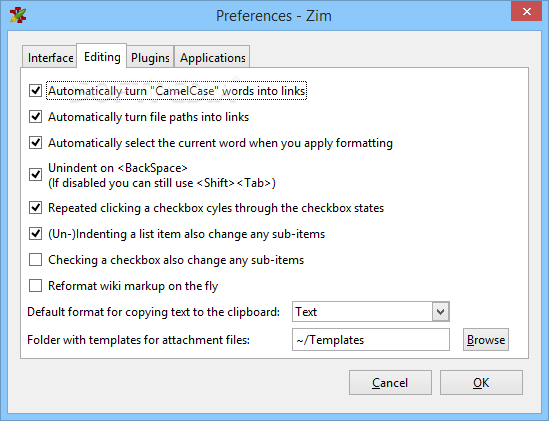Uncheck automatically turn file paths into links
The width and height of the screenshot is (549, 421).
(x=35, y=117)
